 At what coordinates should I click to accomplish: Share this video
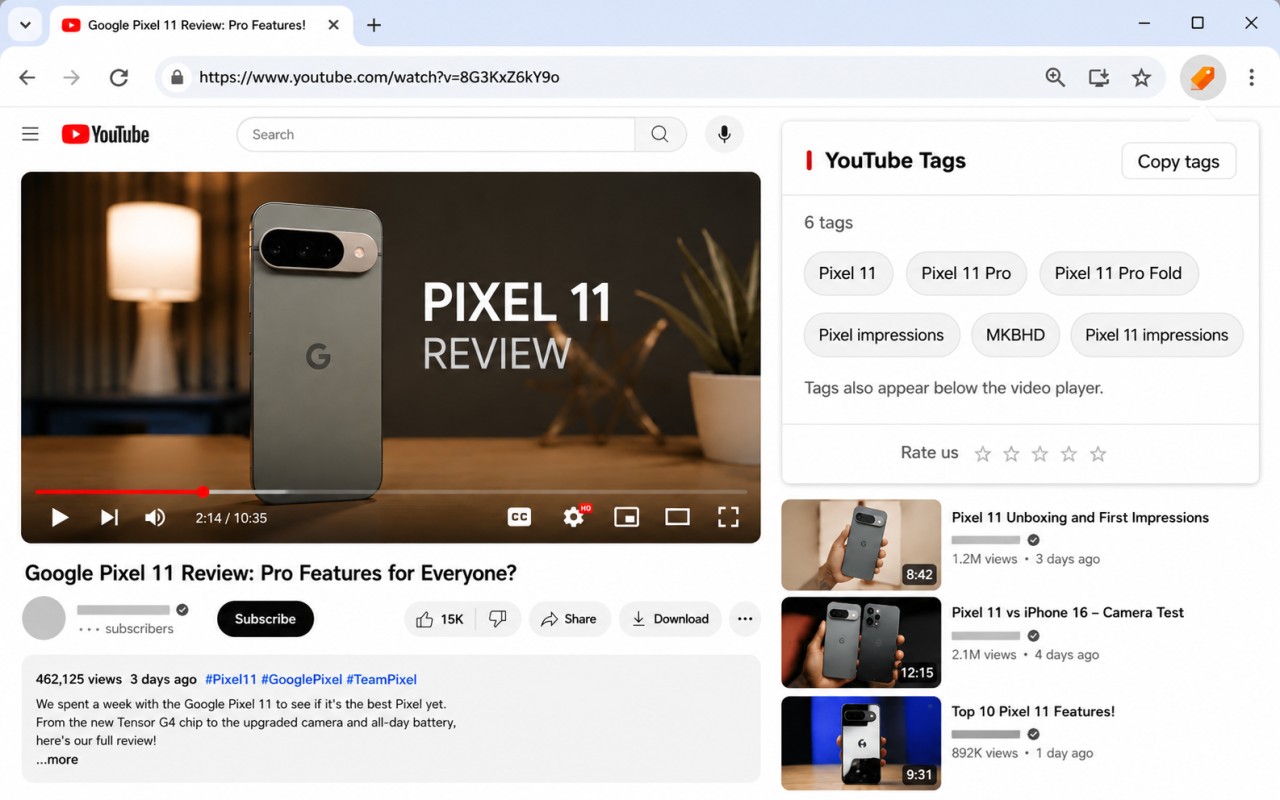coord(569,619)
